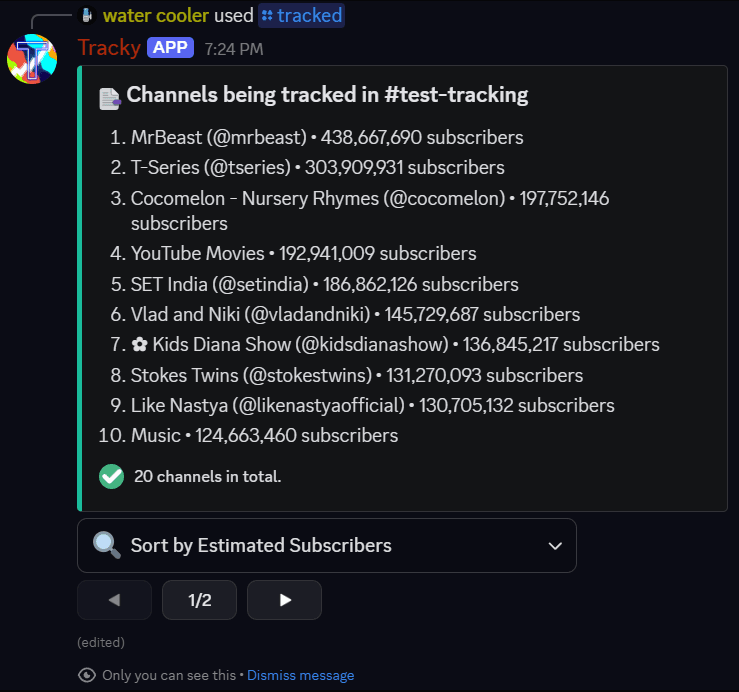Click the tracked command name
The image size is (739, 692).
coord(309,15)
